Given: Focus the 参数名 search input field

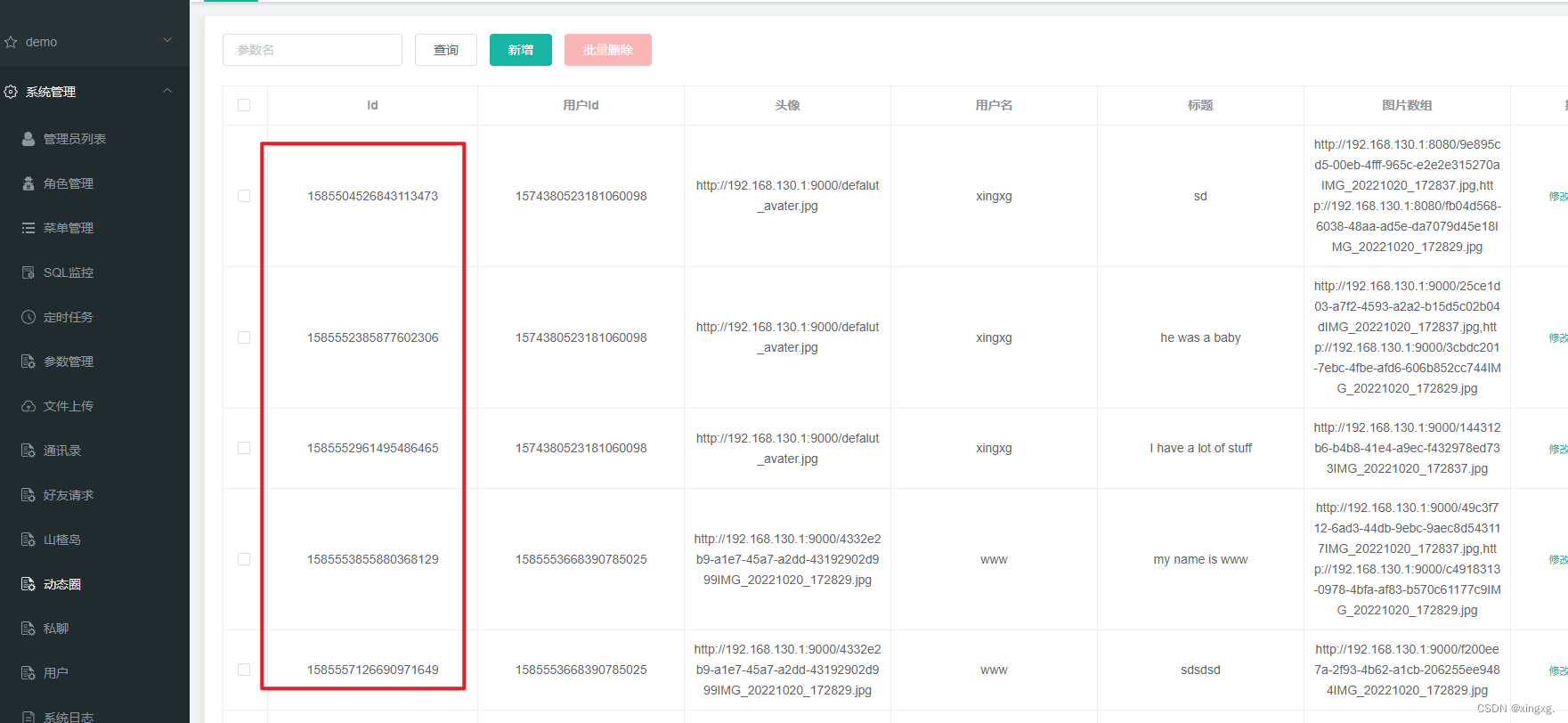Looking at the screenshot, I should coord(313,50).
